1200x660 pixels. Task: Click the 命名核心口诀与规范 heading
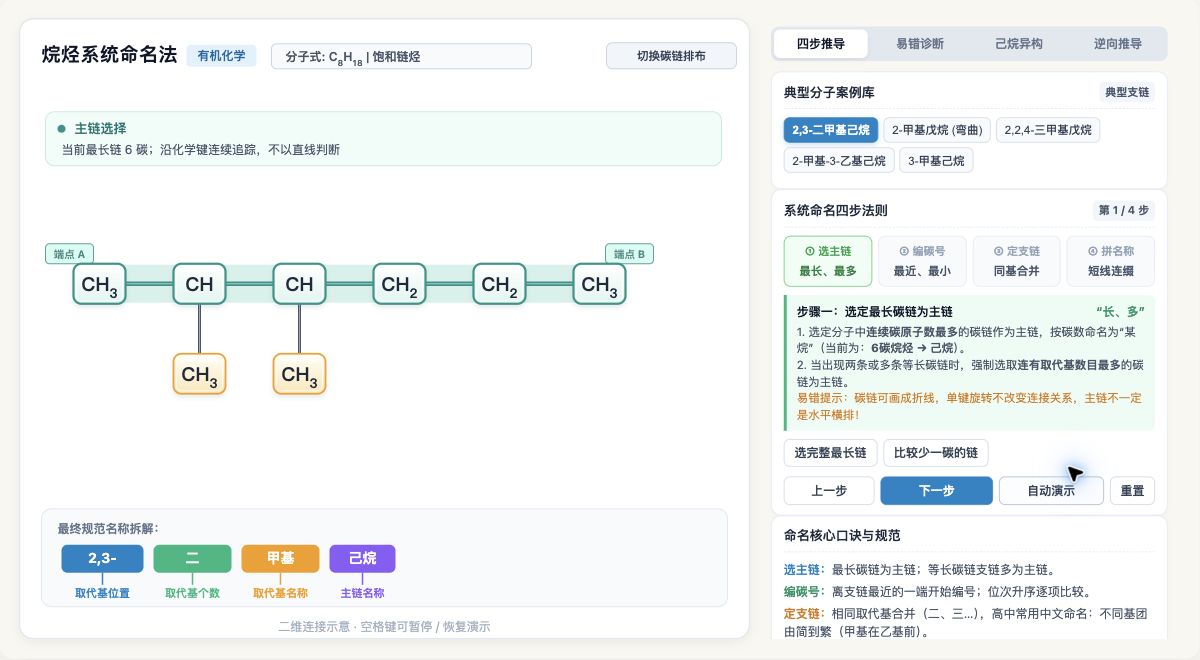pyautogui.click(x=842, y=536)
